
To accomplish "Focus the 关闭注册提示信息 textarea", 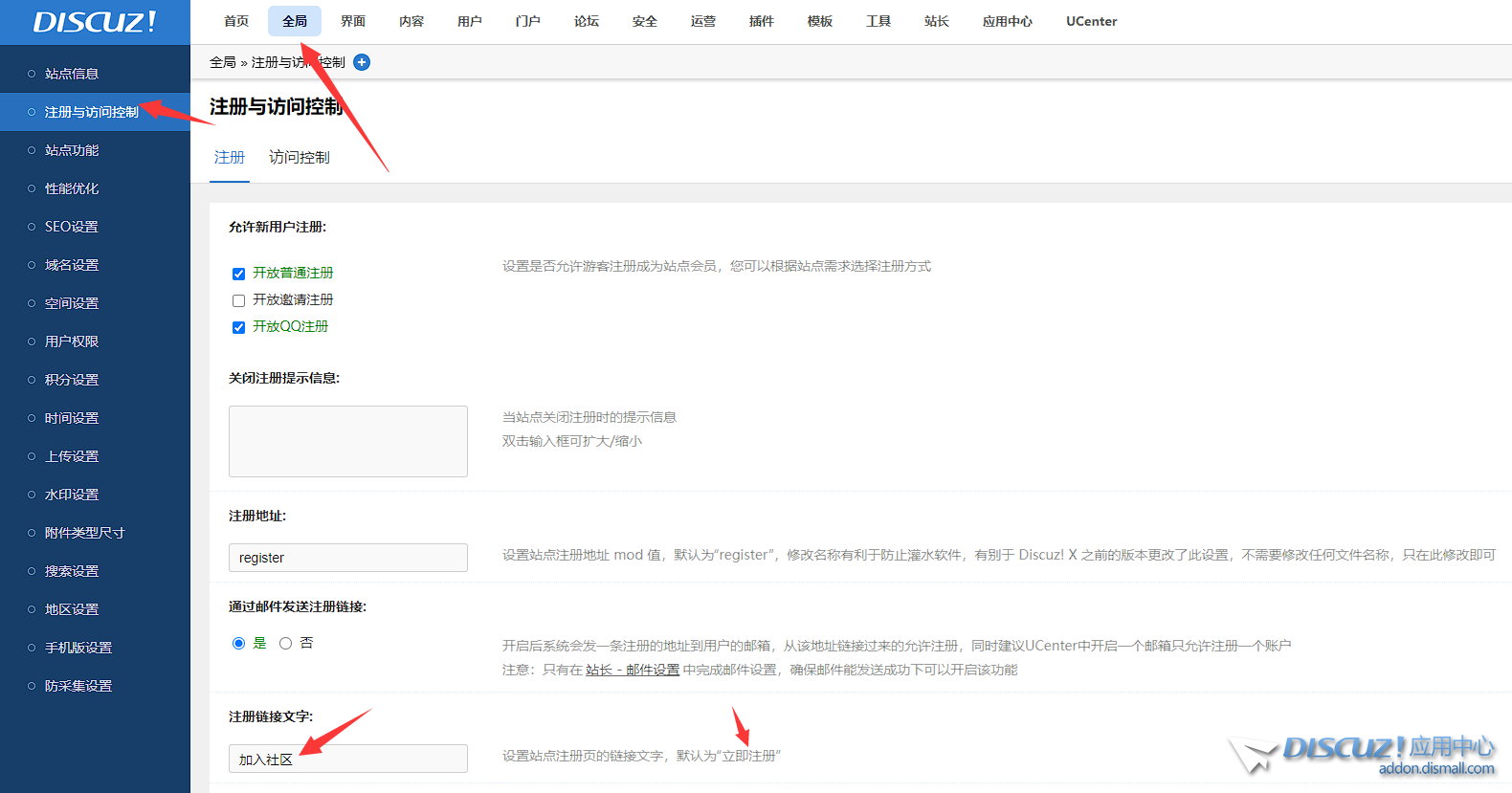I will point(348,441).
